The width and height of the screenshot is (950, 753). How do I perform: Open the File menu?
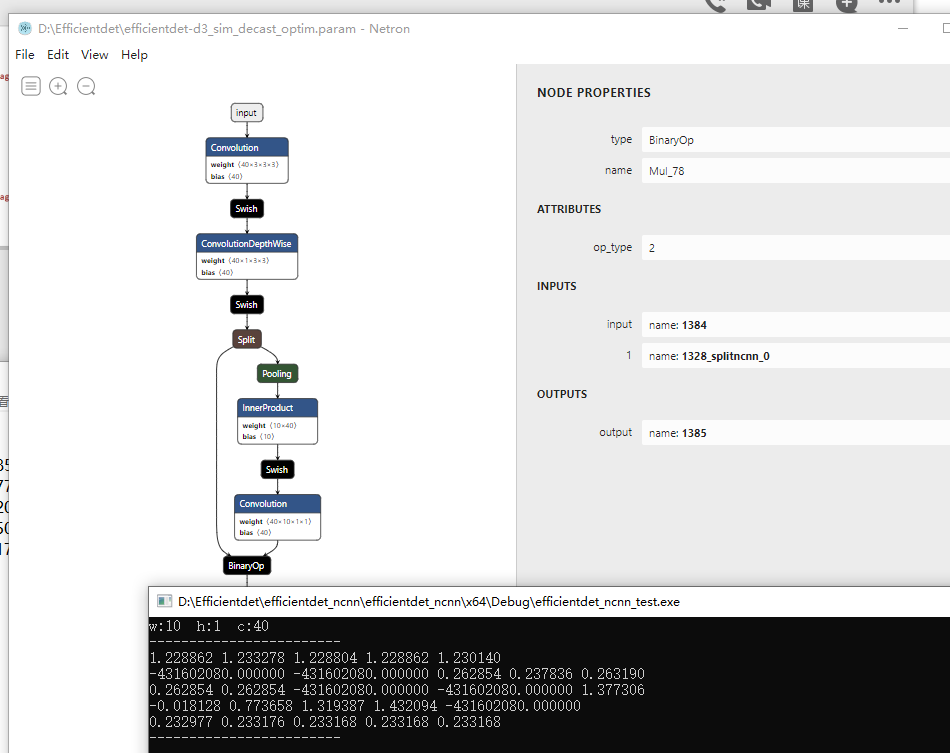coord(24,54)
